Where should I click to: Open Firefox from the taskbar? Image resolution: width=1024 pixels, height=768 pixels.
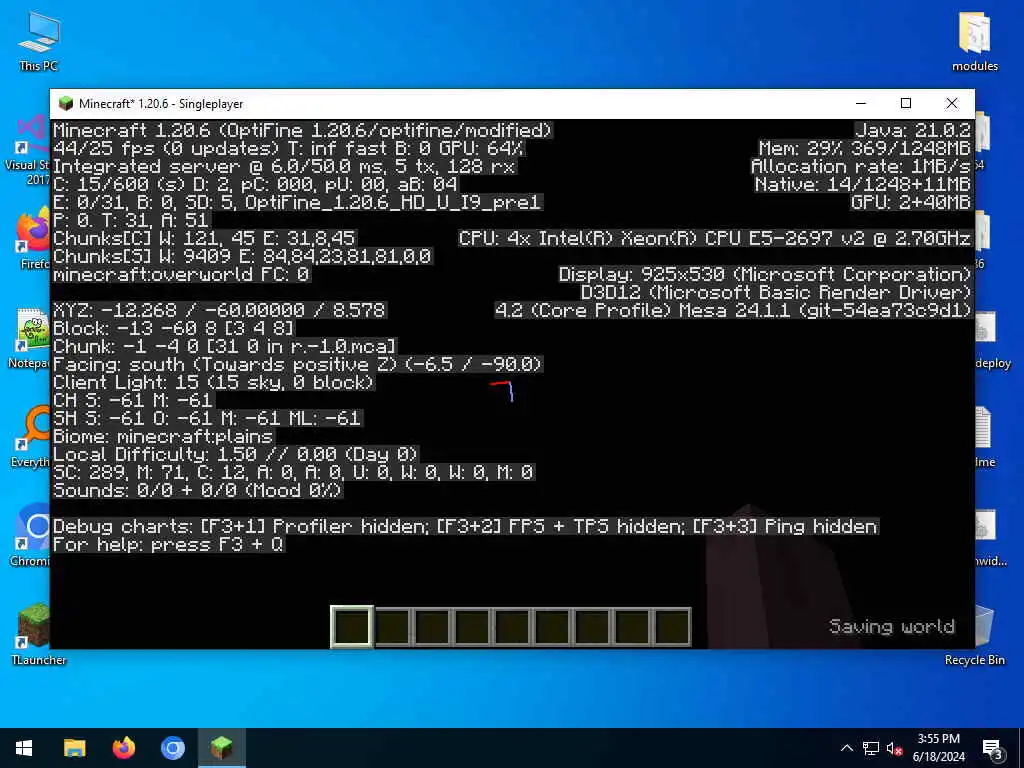[x=123, y=748]
